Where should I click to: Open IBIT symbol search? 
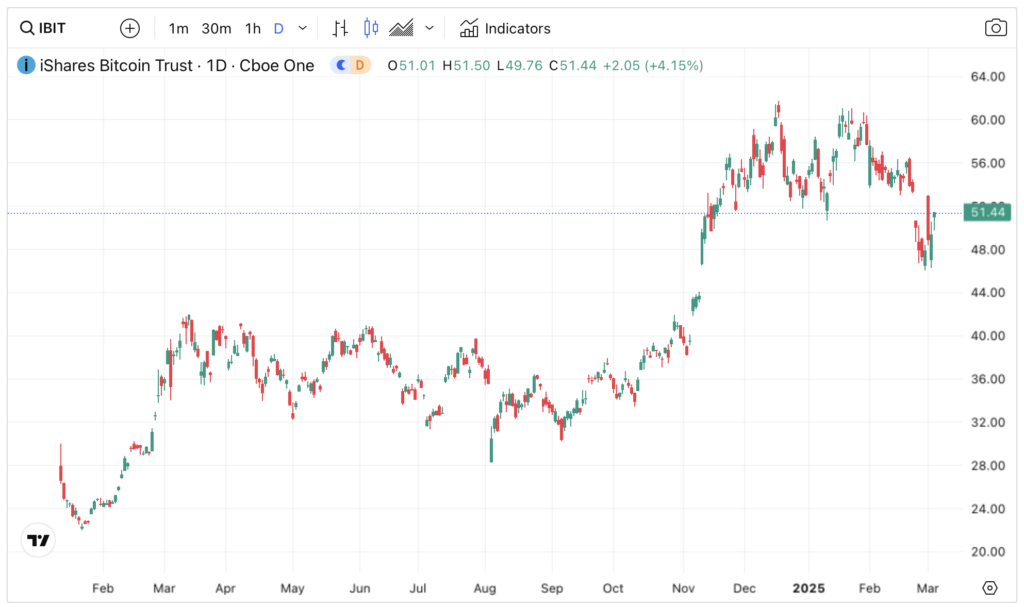point(43,28)
